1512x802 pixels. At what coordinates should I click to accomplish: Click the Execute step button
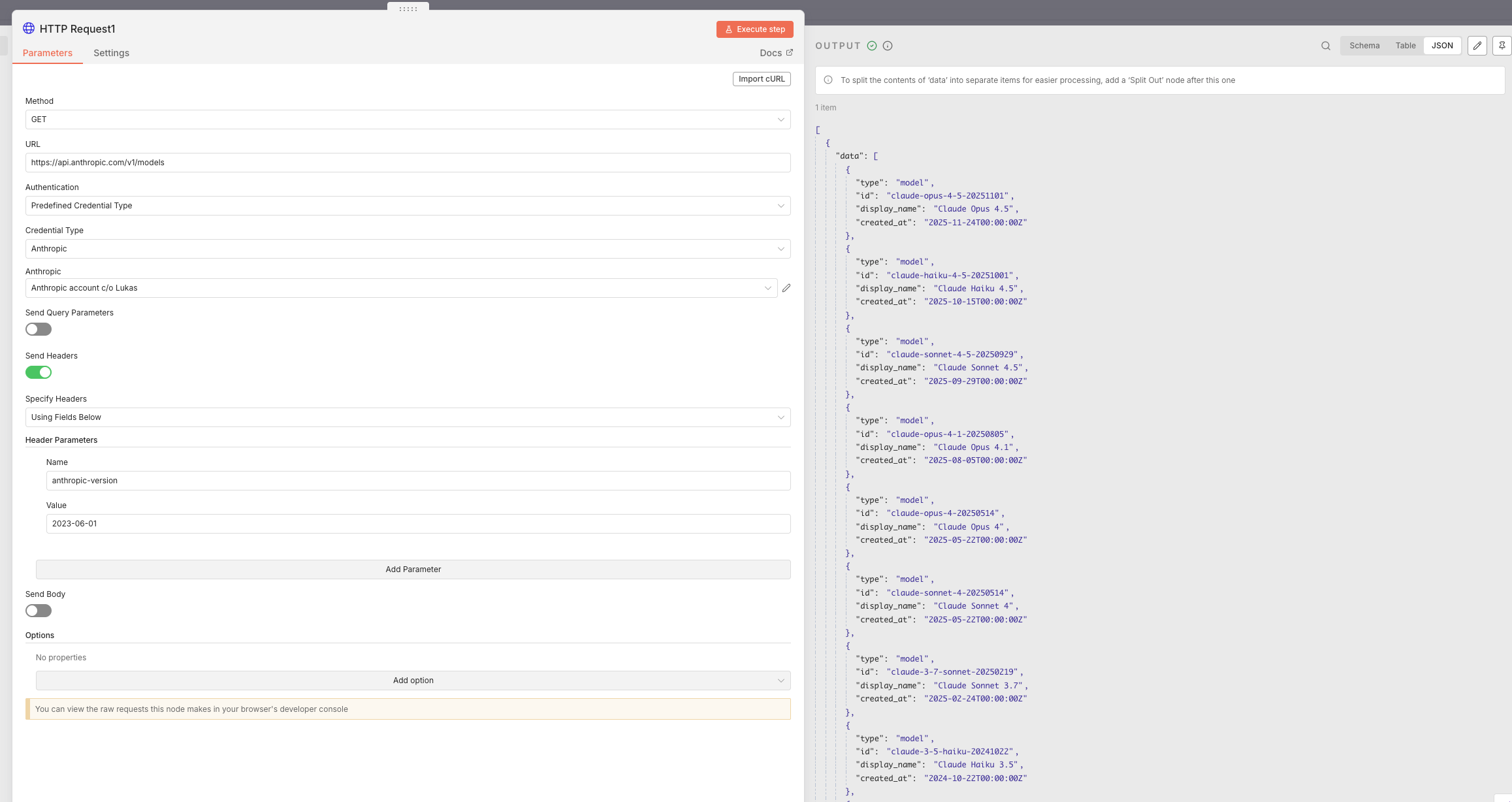pyautogui.click(x=754, y=29)
